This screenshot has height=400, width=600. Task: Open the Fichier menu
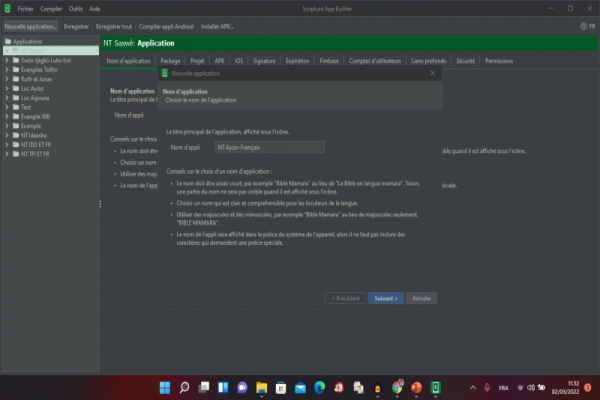(26, 8)
